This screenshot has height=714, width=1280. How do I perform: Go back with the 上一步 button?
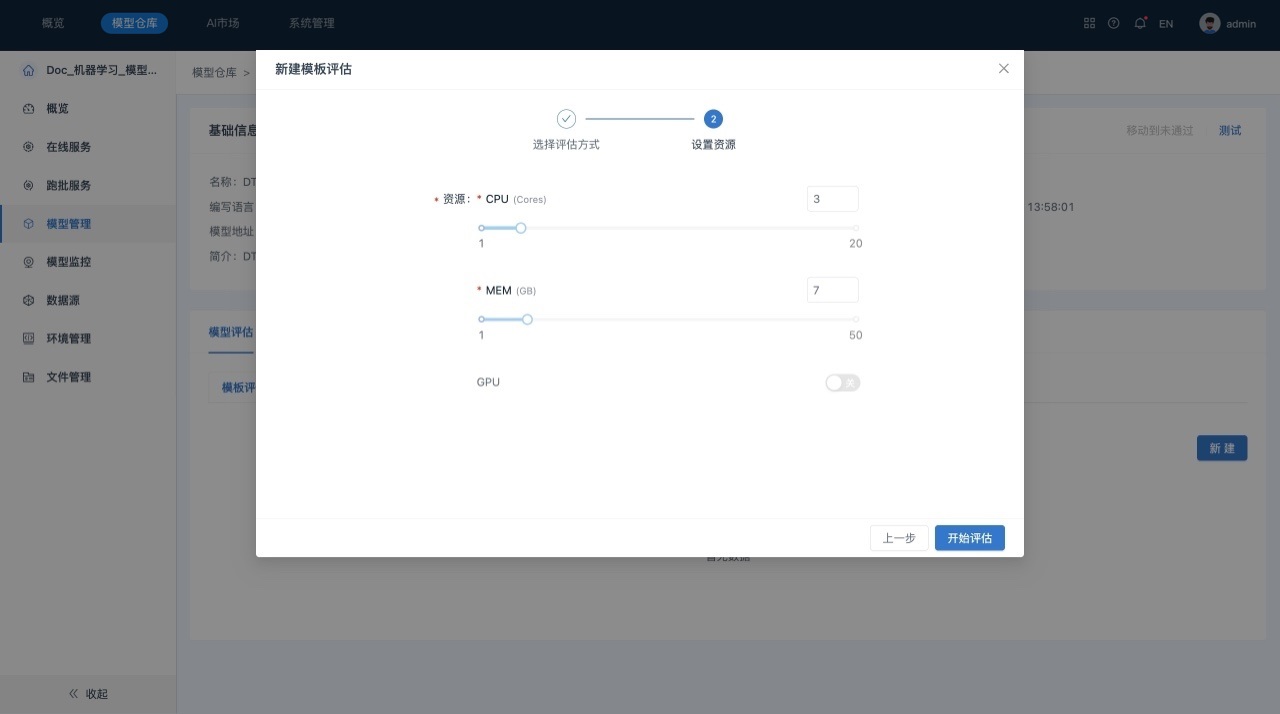[898, 538]
